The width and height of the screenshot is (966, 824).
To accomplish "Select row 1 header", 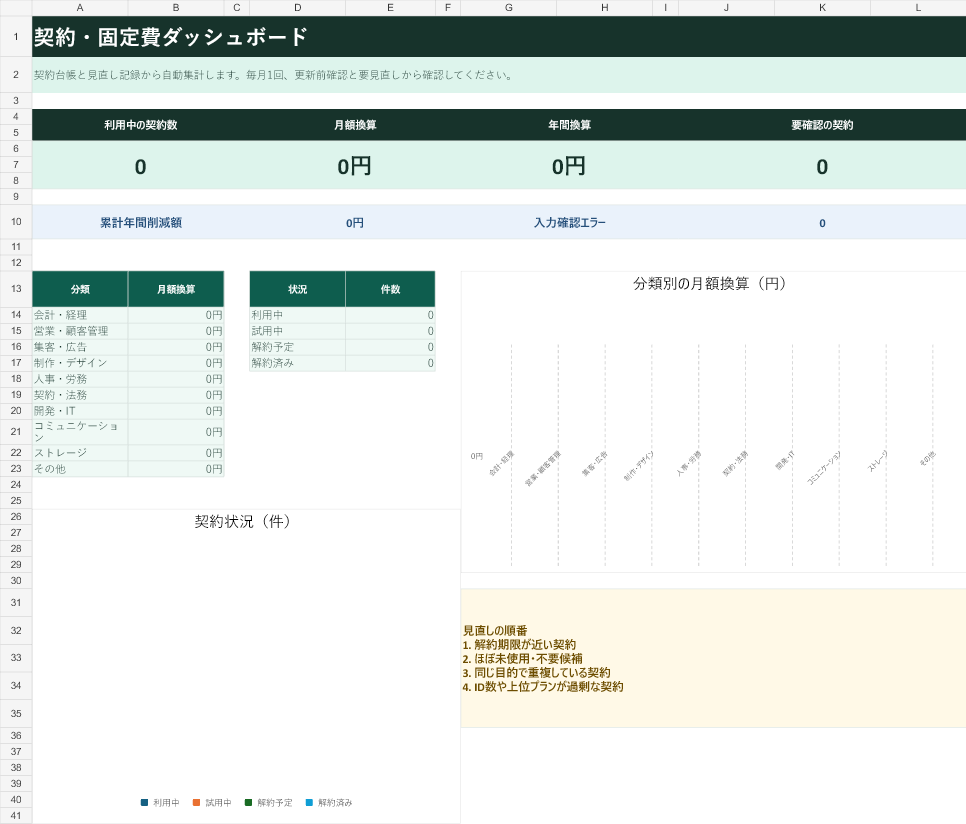I will pos(16,37).
